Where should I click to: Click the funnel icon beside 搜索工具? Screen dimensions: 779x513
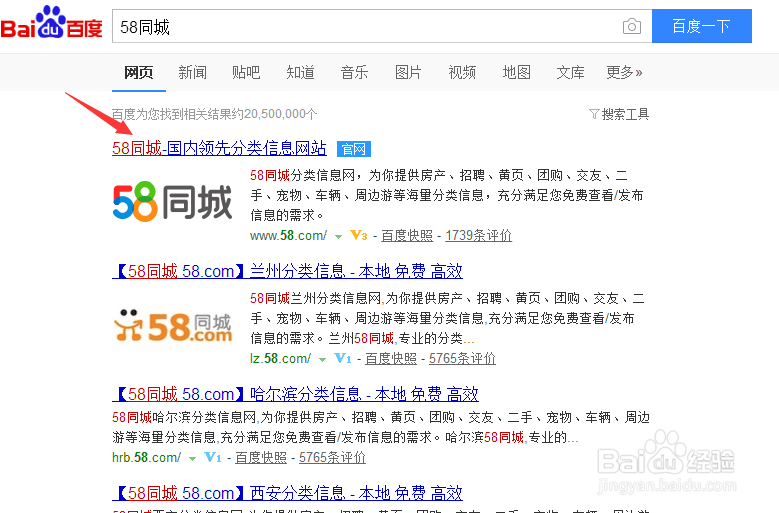[x=594, y=114]
